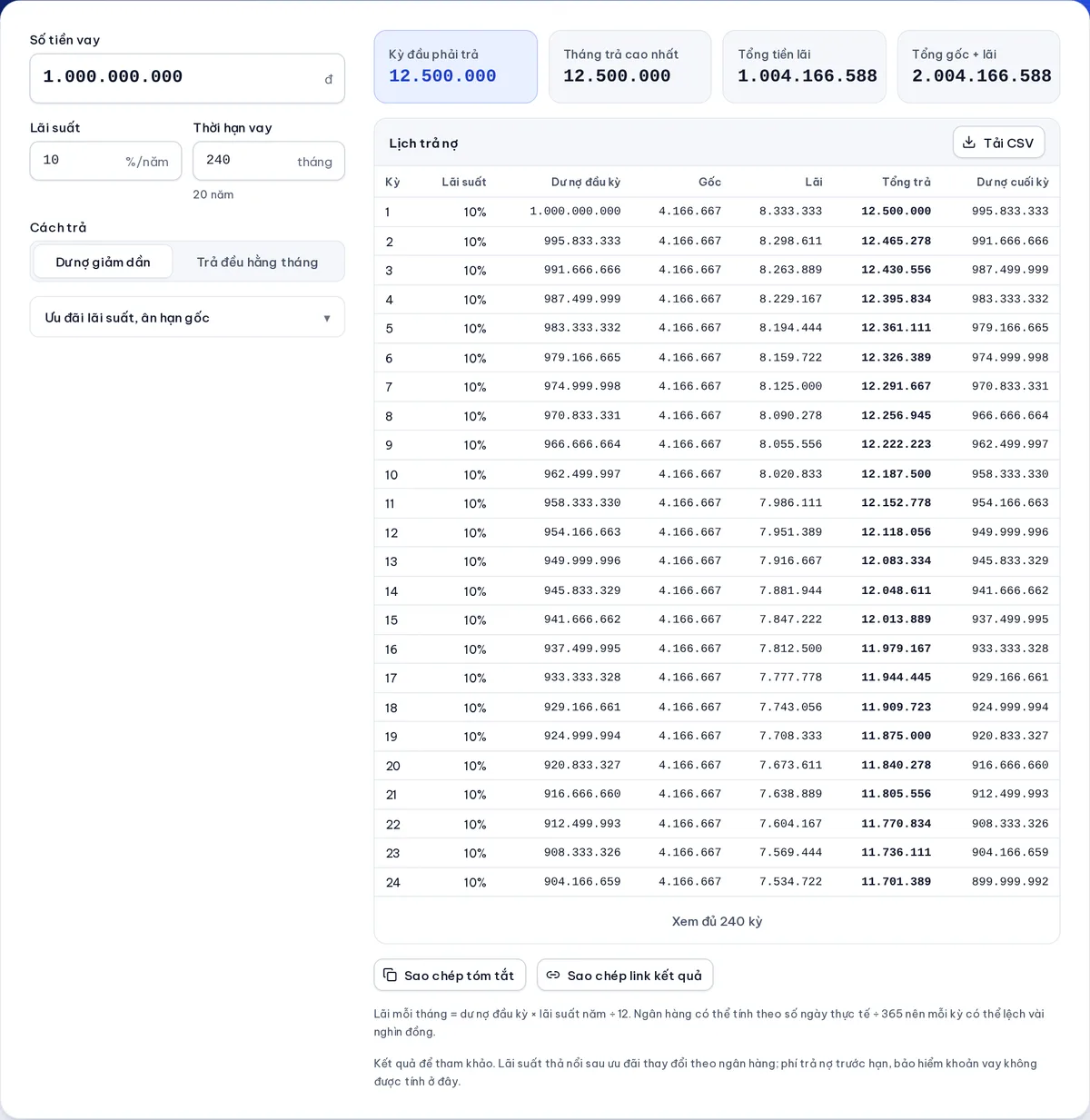Click the Lịch trả nợ table title
This screenshot has width=1090, height=1120.
point(423,144)
